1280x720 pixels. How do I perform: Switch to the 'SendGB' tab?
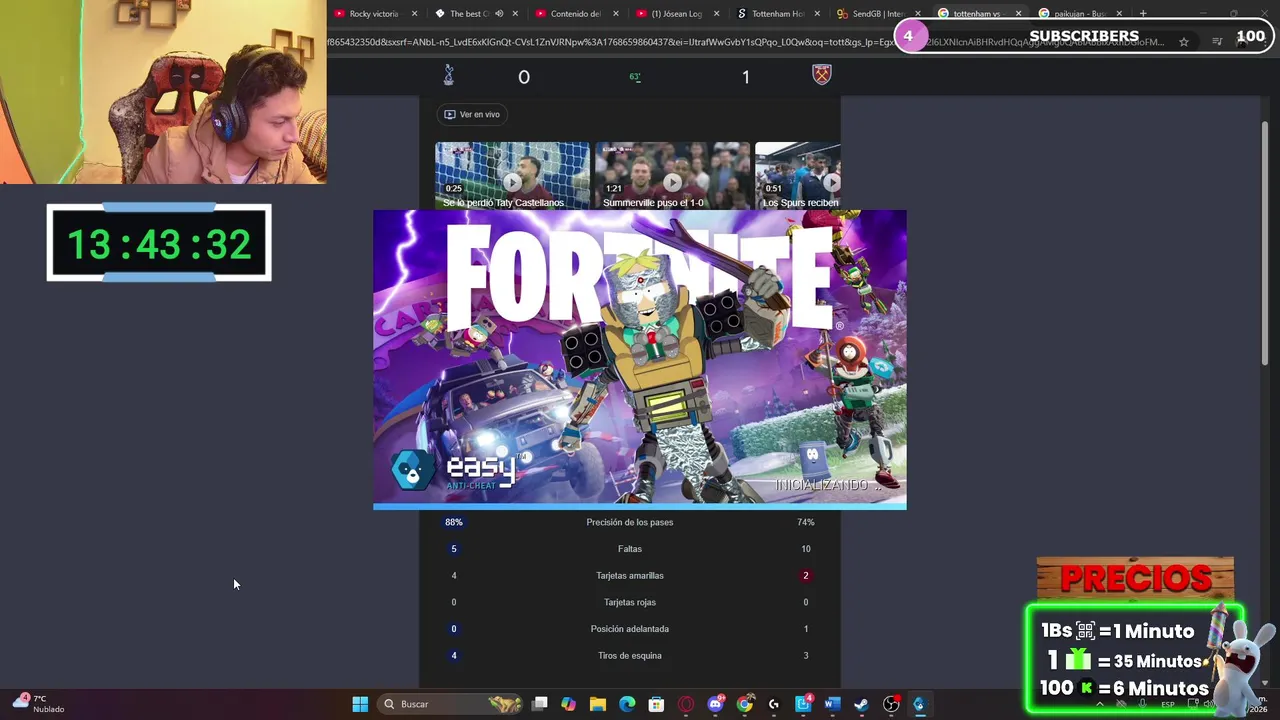878,14
